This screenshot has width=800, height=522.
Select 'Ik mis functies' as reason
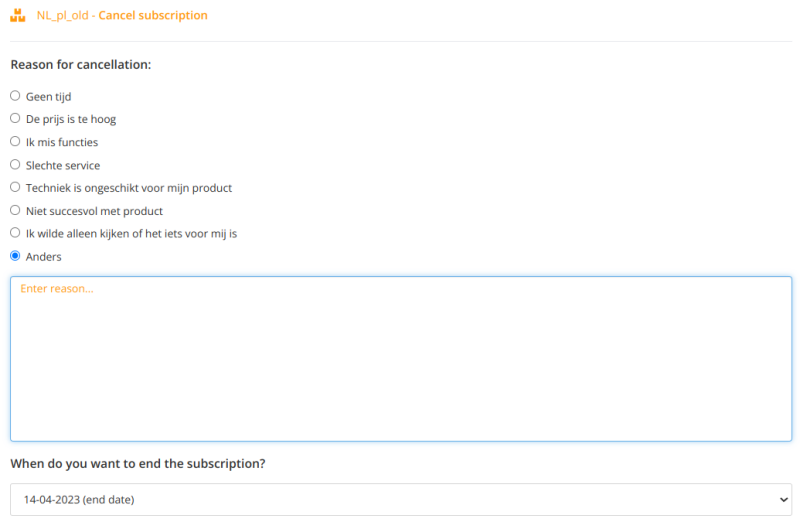tap(15, 141)
